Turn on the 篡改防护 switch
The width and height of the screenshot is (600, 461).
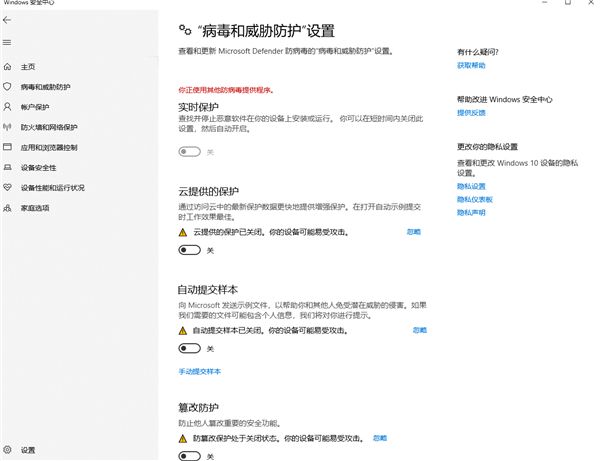click(x=189, y=456)
